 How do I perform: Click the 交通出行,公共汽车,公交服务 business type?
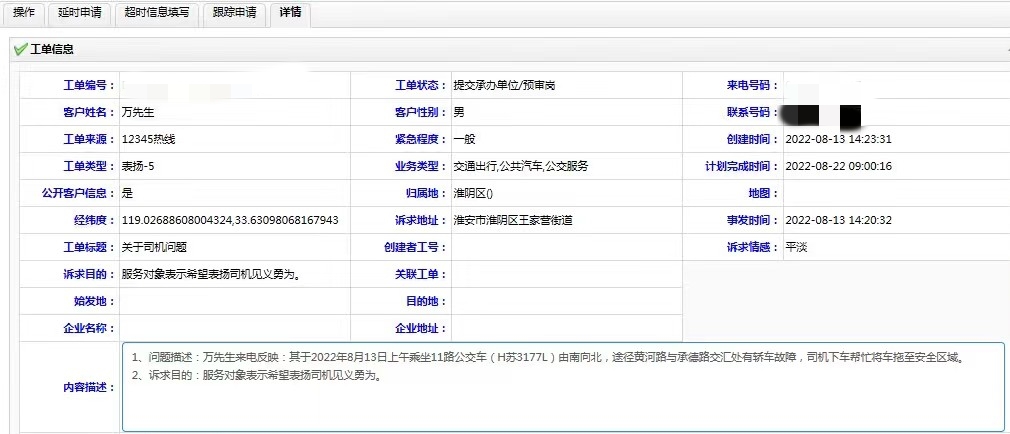click(521, 167)
